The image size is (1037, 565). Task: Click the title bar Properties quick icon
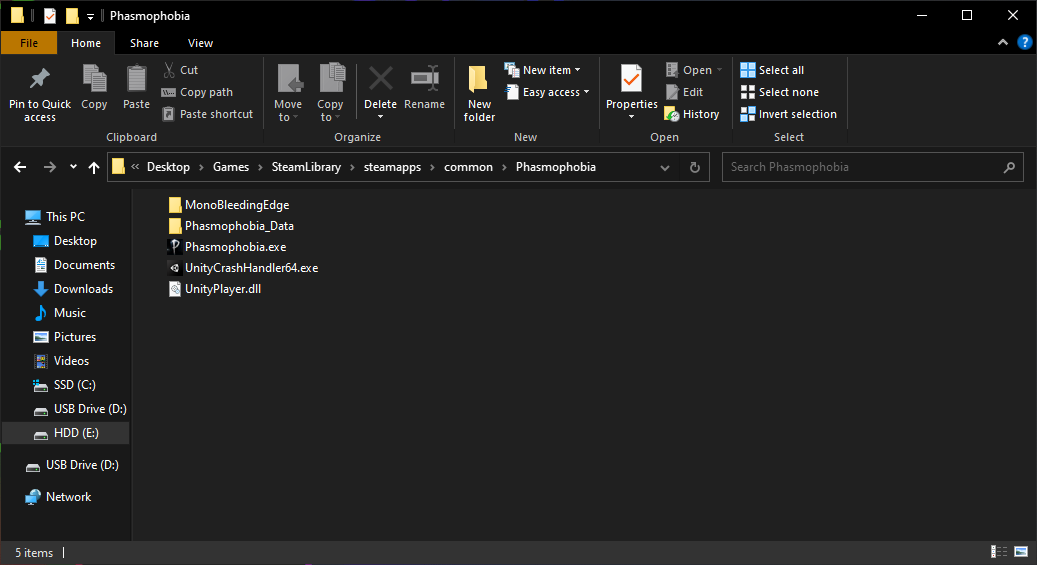tap(50, 16)
